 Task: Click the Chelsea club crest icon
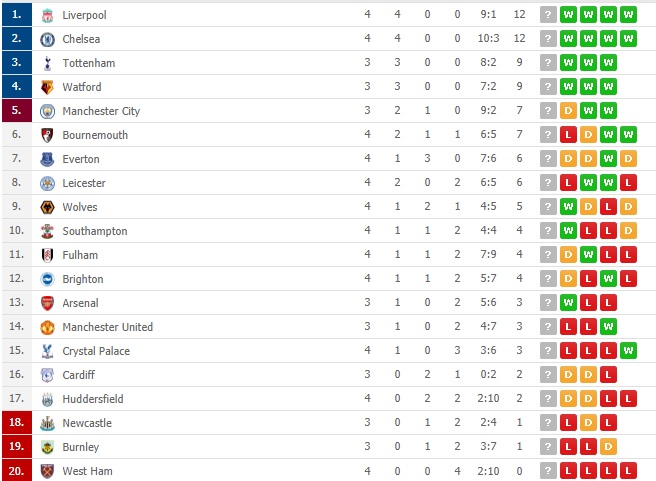pyautogui.click(x=47, y=39)
